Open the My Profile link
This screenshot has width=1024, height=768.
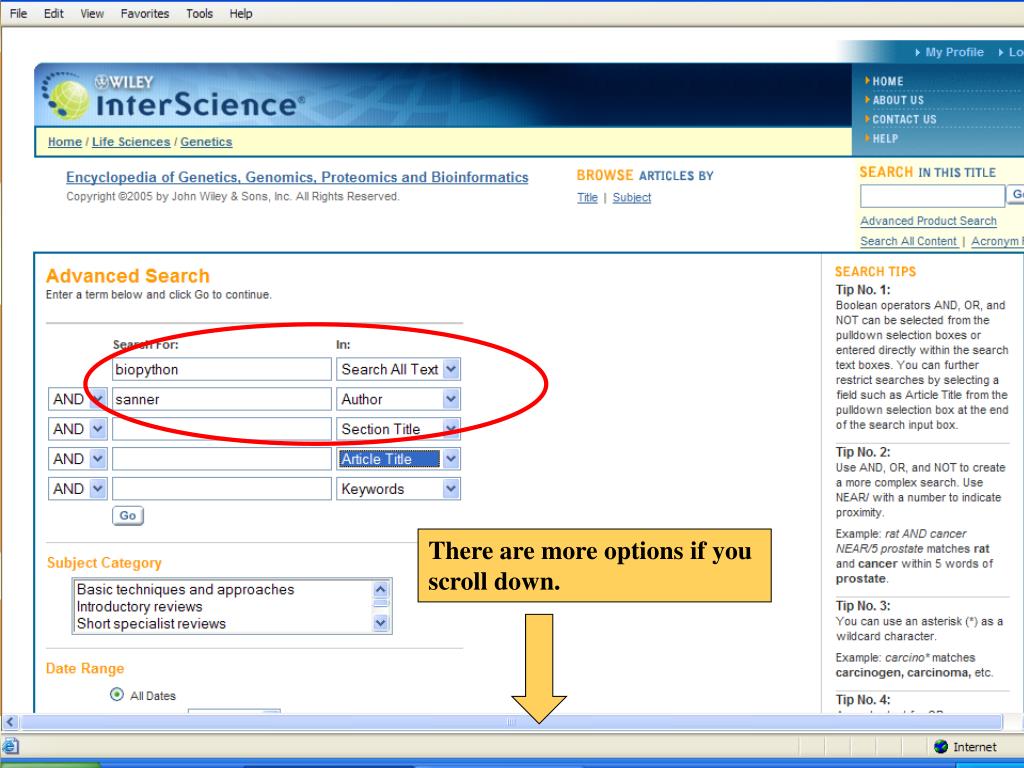pos(954,52)
